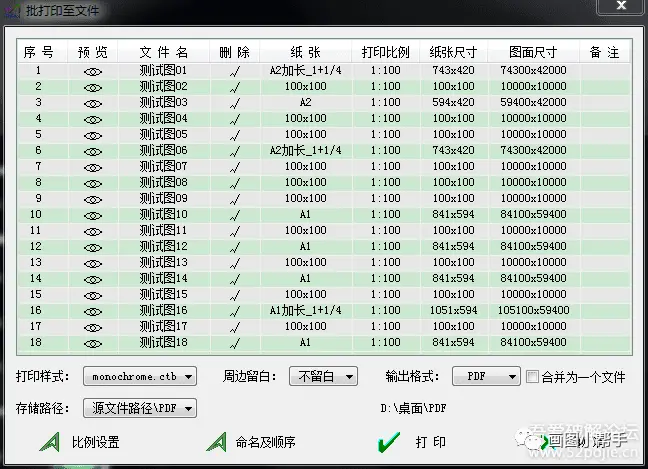Image resolution: width=648 pixels, height=469 pixels.
Task: Preview 测试图05 with its eye icon
Action: pos(93,136)
